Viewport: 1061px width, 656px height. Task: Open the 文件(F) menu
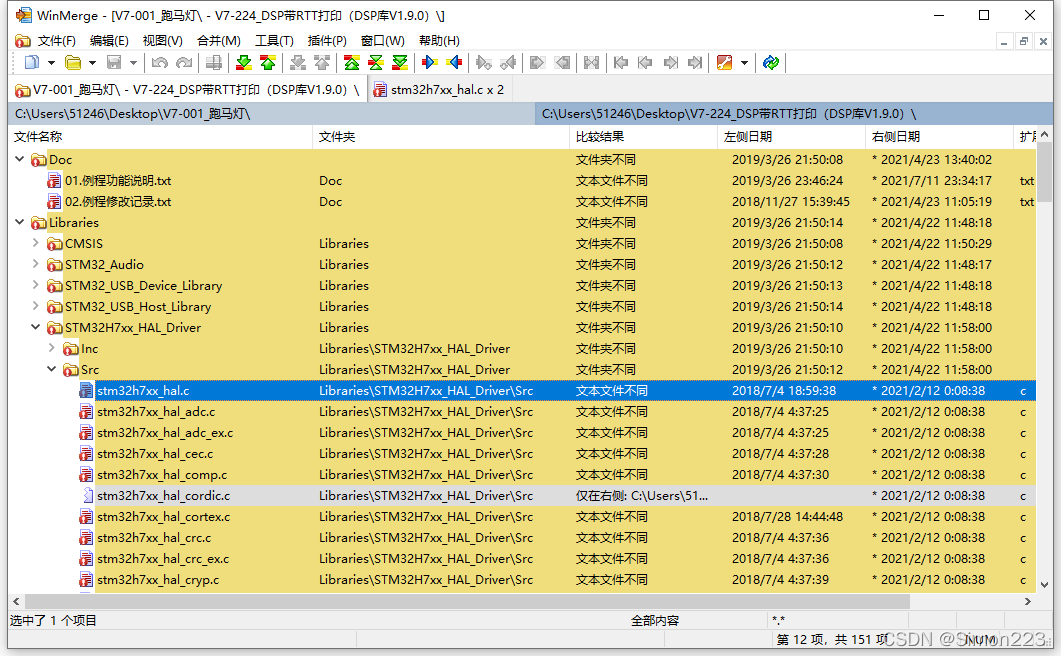56,41
